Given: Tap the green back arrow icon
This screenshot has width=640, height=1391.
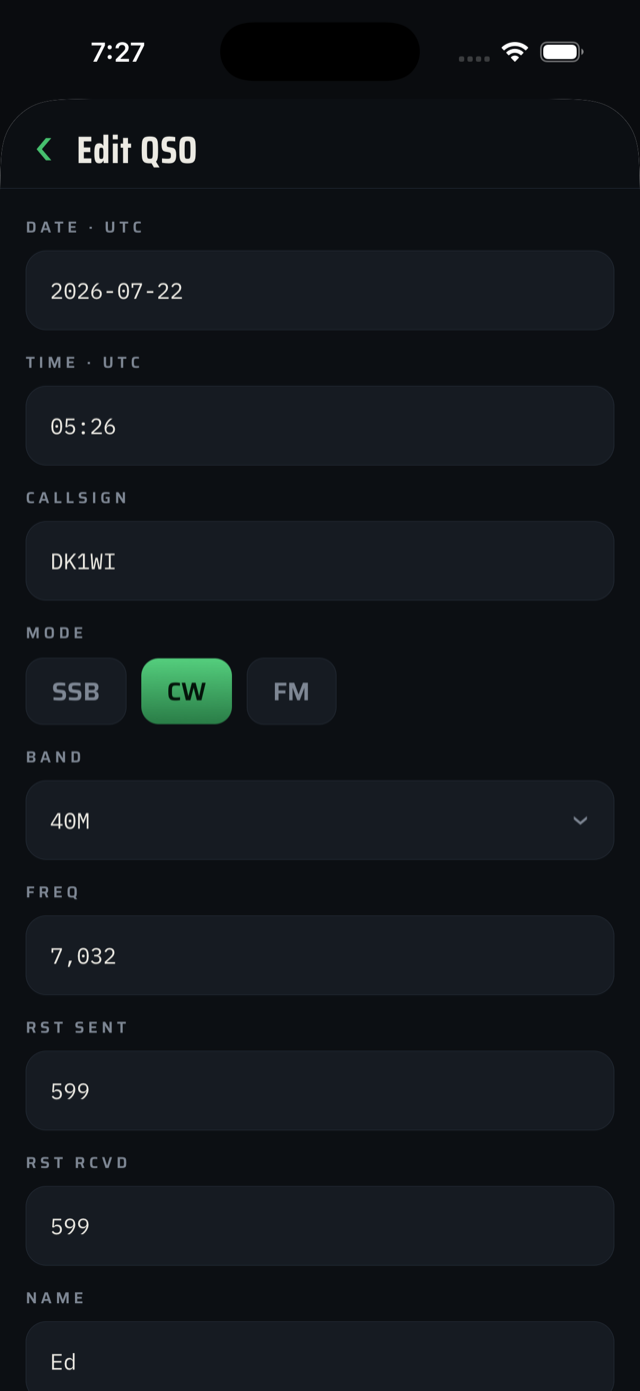Looking at the screenshot, I should (x=44, y=150).
